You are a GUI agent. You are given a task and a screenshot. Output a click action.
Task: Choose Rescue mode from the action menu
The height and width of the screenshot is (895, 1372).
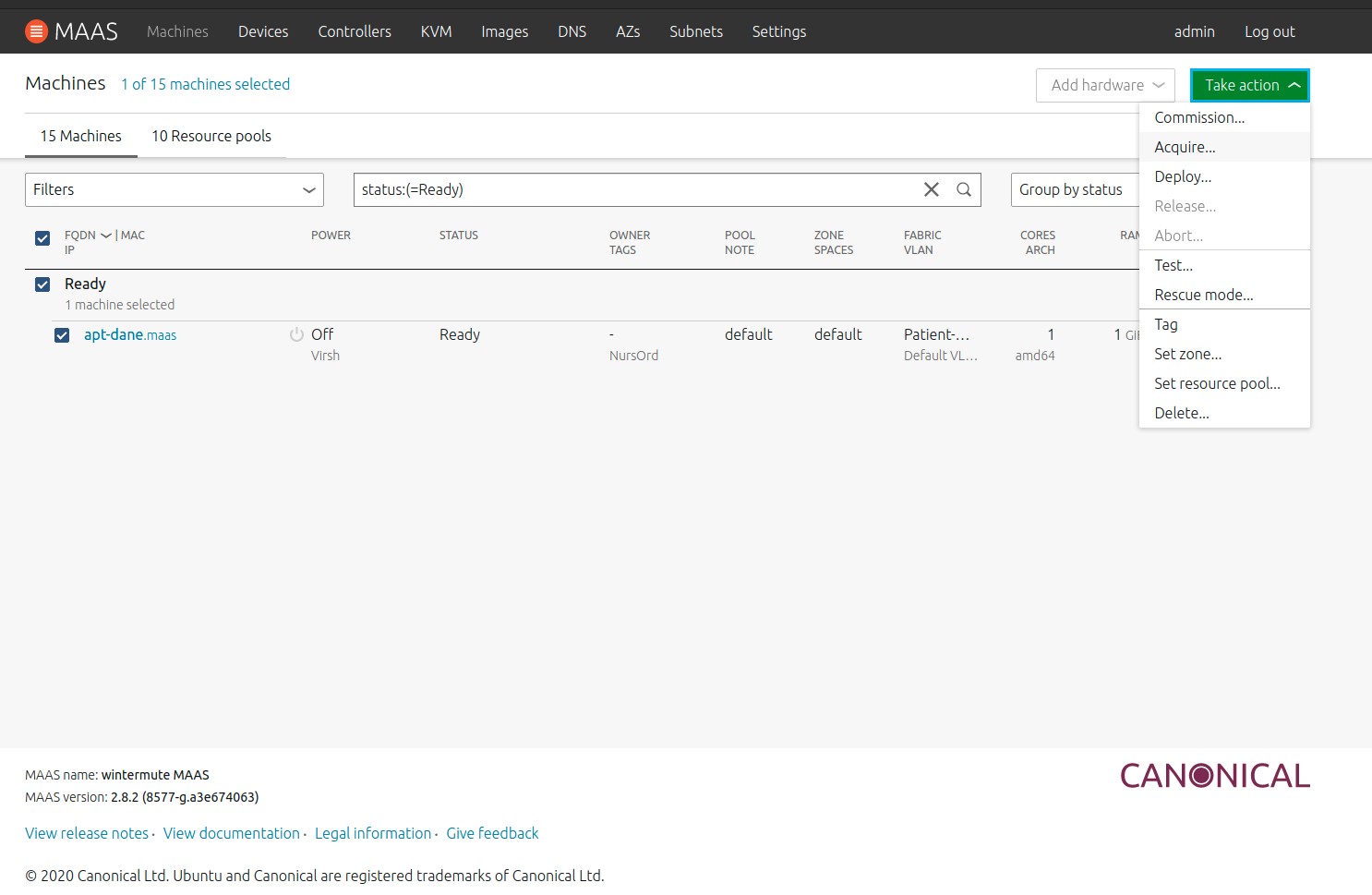point(1203,295)
